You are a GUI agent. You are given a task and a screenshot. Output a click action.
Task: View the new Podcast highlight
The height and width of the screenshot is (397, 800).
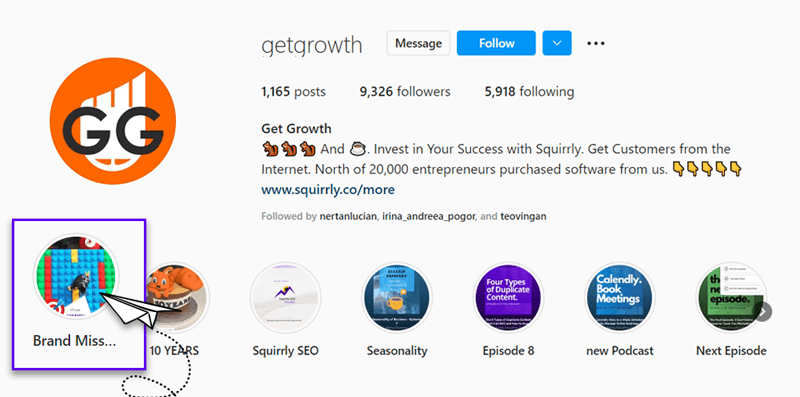pyautogui.click(x=620, y=297)
